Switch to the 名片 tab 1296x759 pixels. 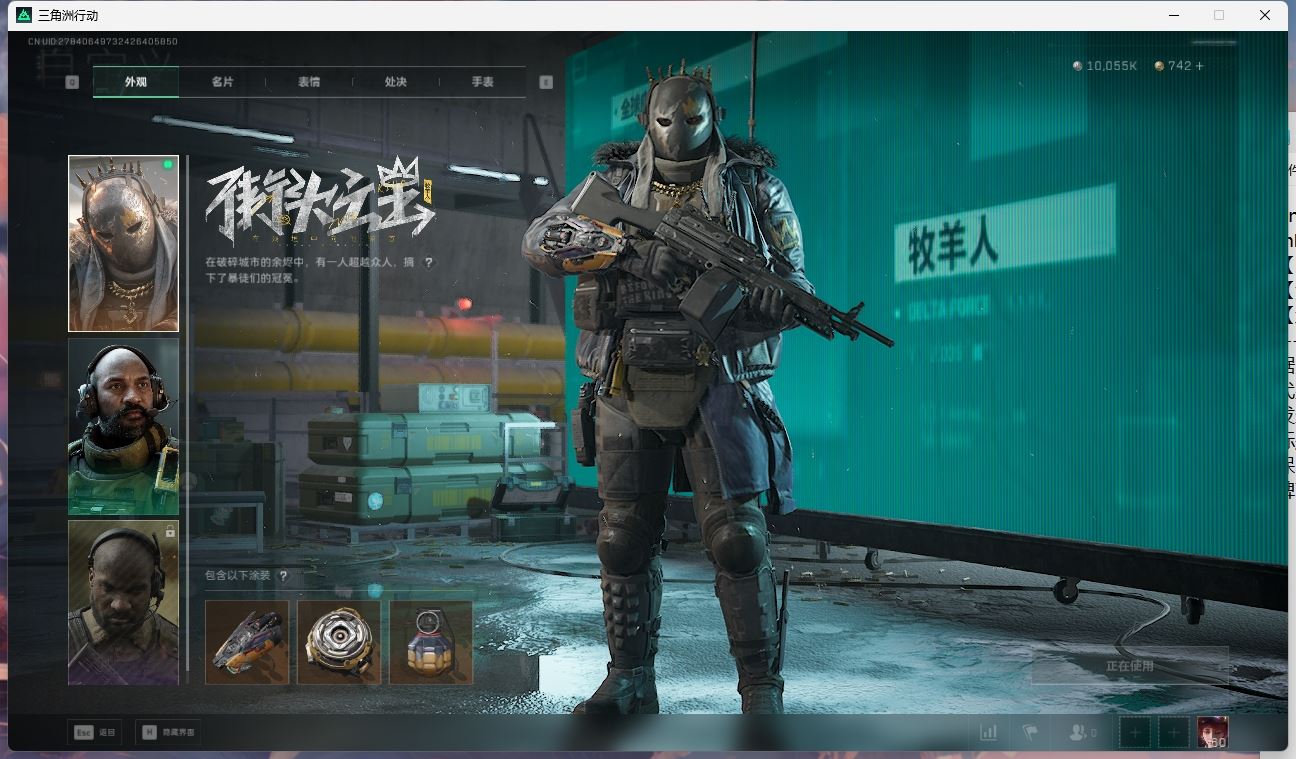click(221, 82)
